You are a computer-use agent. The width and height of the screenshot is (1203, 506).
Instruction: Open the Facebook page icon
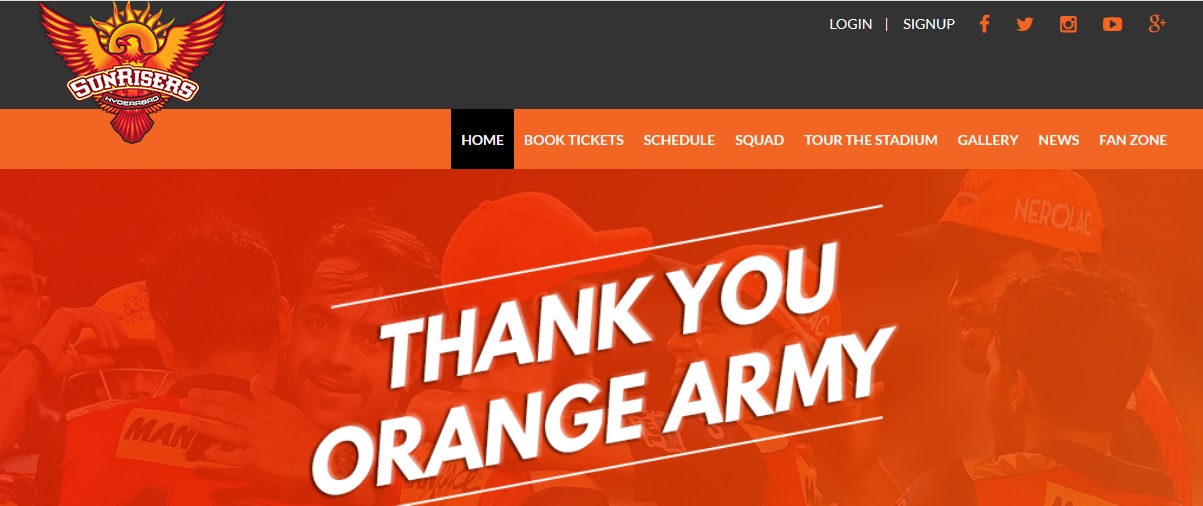(984, 24)
